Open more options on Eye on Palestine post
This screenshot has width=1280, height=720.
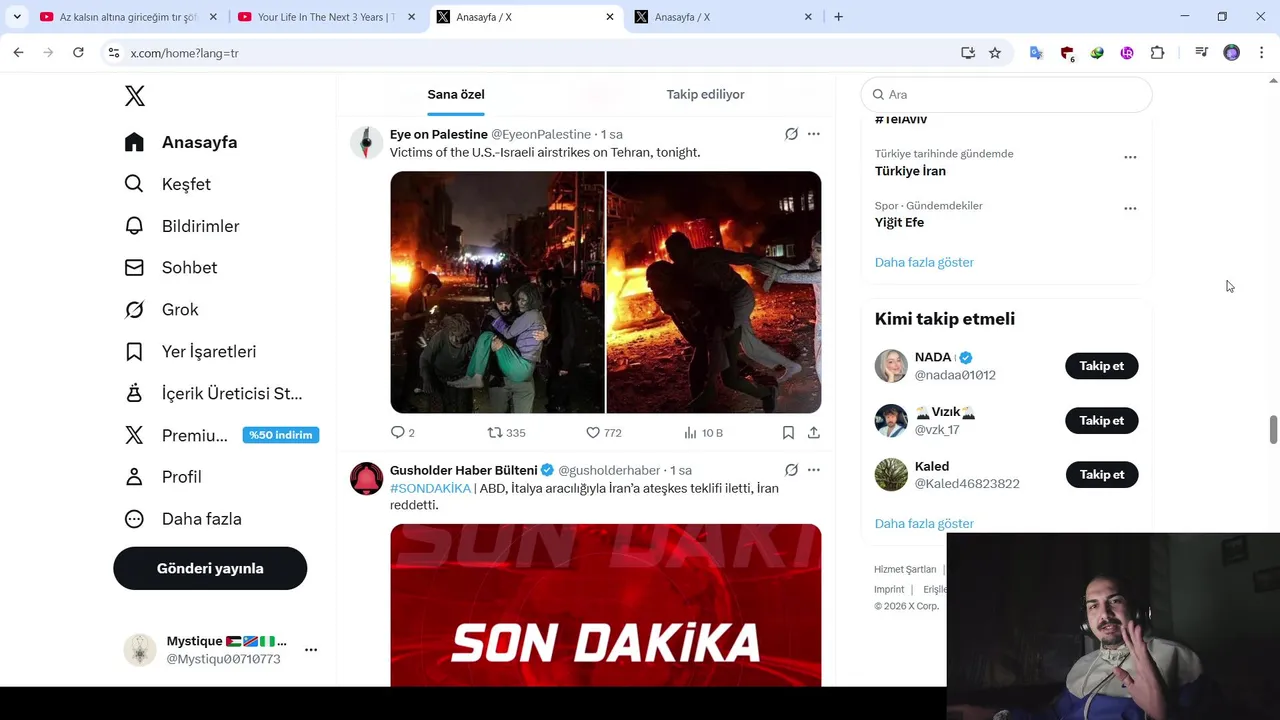click(814, 134)
